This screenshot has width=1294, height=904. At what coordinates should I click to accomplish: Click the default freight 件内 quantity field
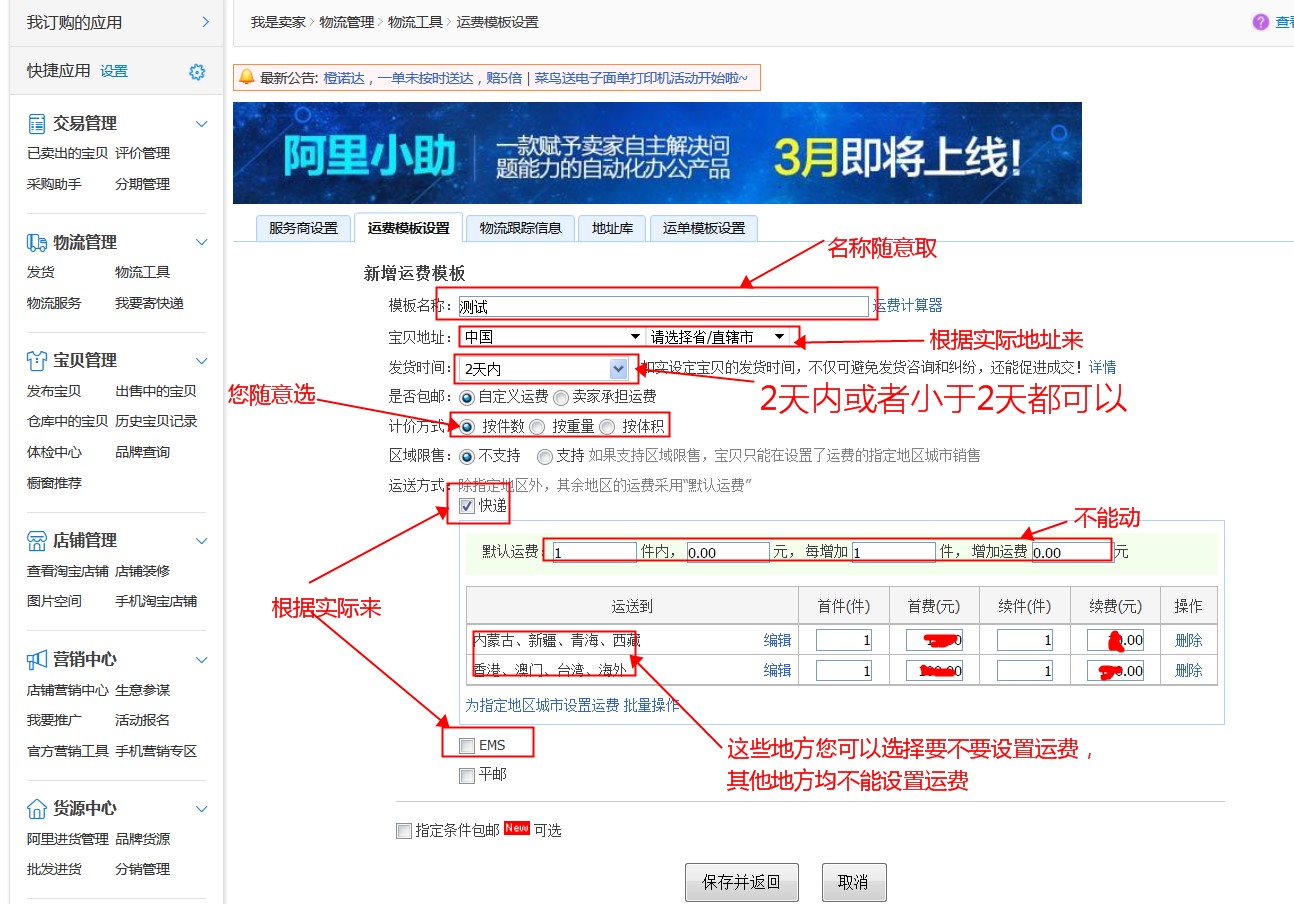594,552
